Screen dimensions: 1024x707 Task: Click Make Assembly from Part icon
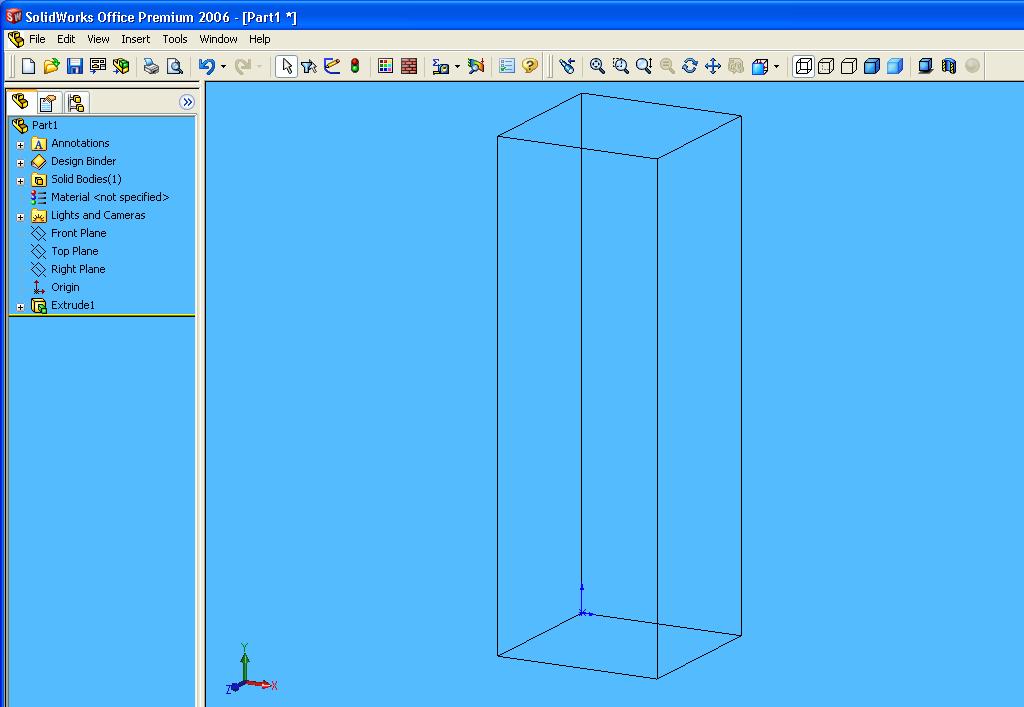tap(121, 66)
